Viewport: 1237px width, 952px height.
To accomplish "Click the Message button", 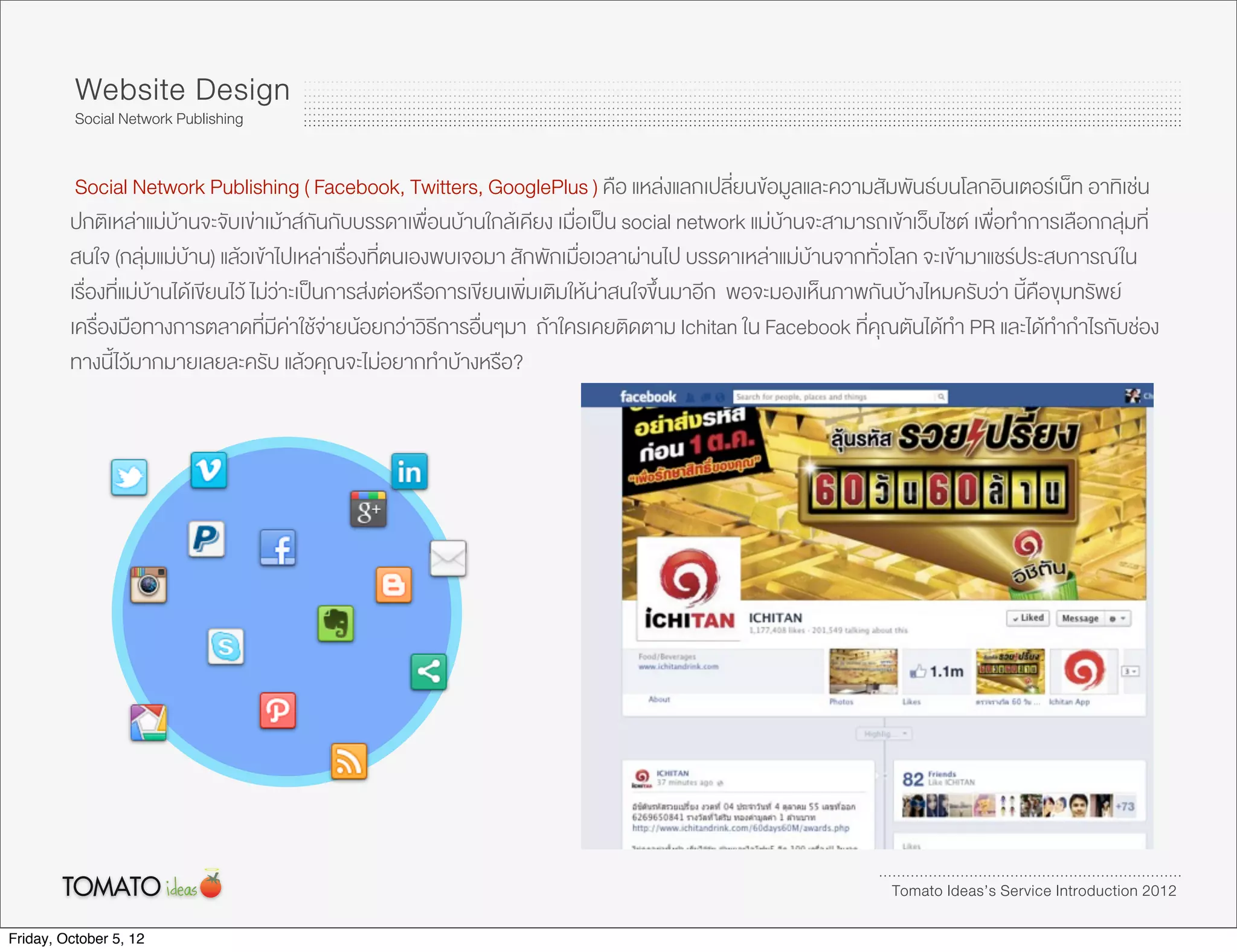I will point(1081,619).
